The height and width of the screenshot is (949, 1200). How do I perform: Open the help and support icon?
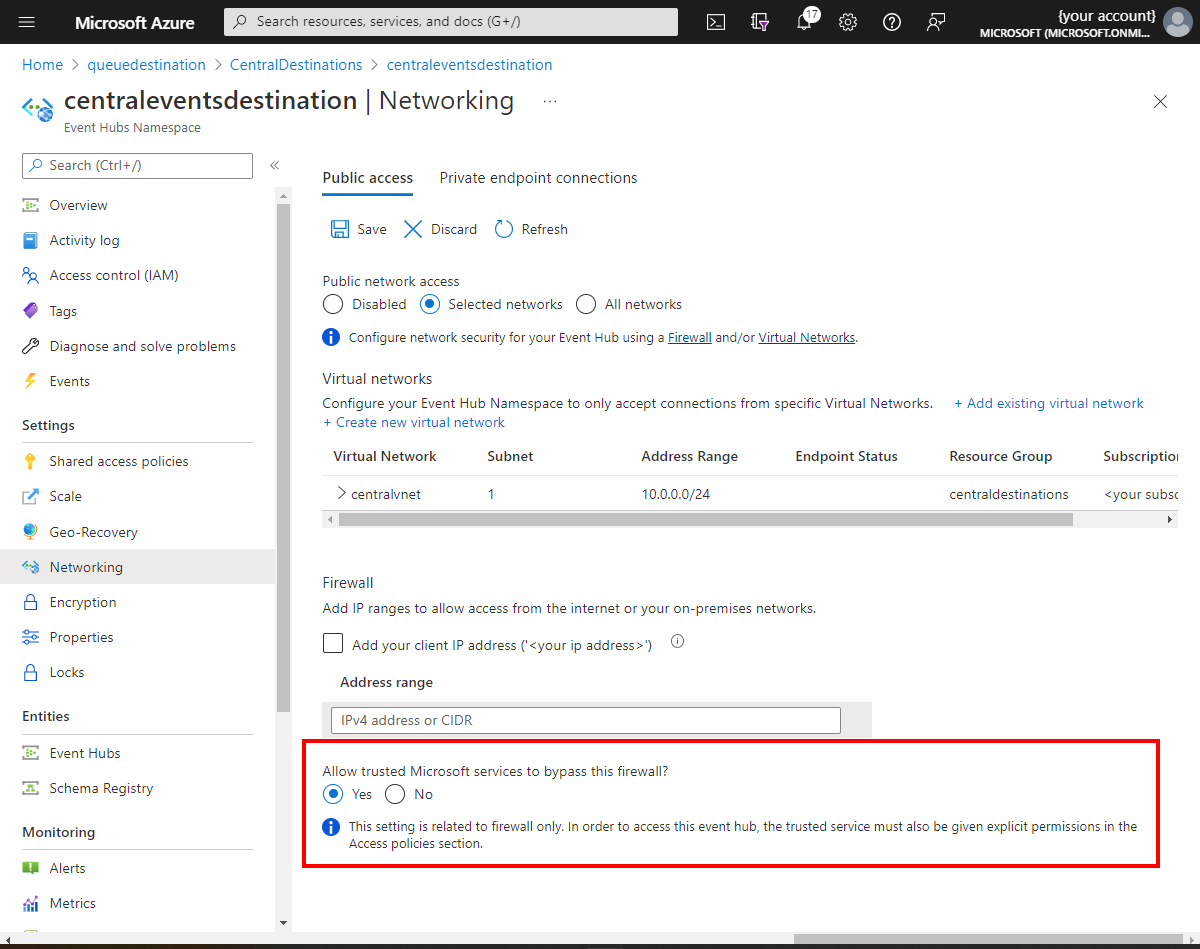[892, 21]
